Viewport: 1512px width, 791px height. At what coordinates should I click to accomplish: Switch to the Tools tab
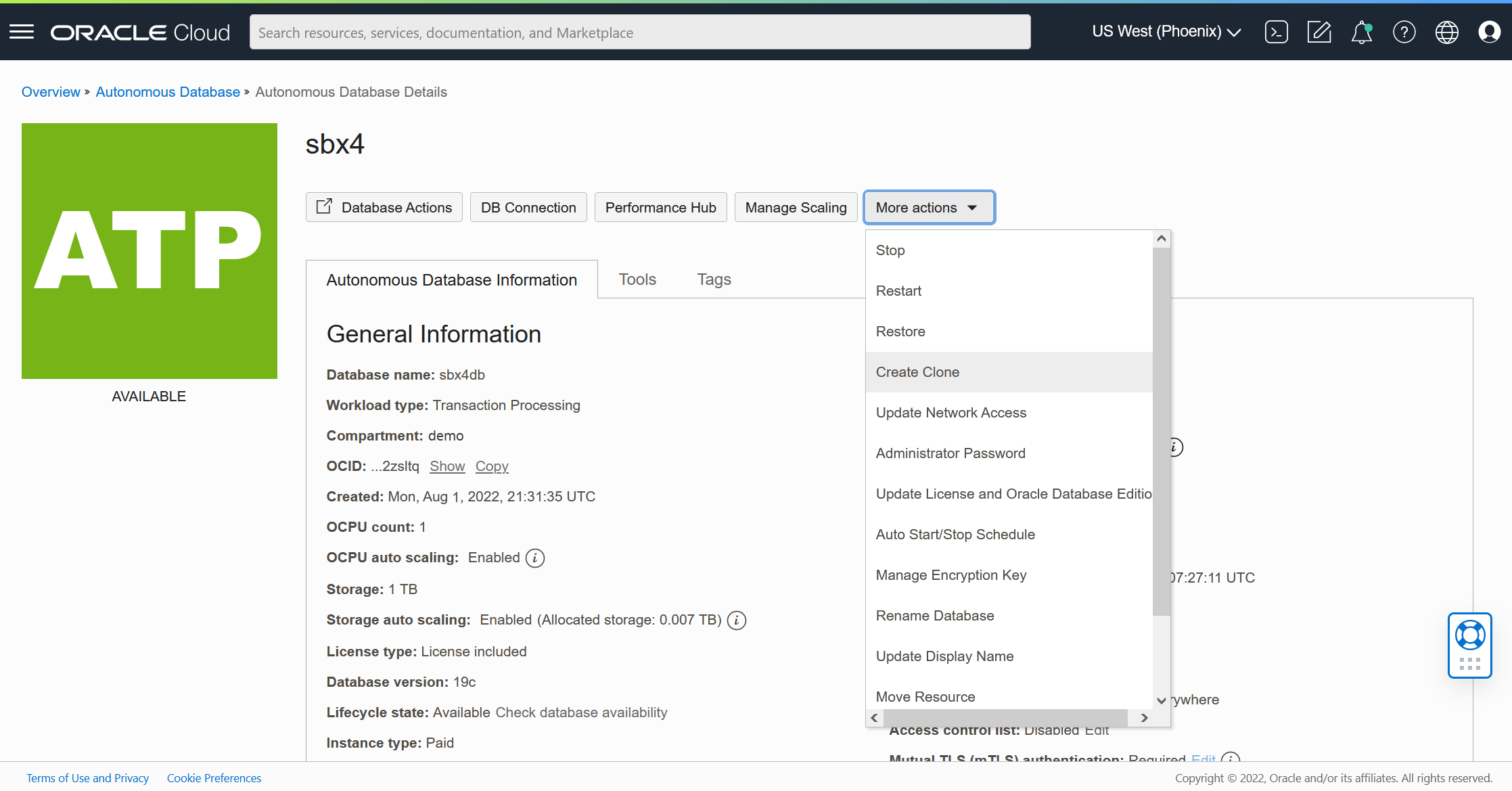coord(637,279)
